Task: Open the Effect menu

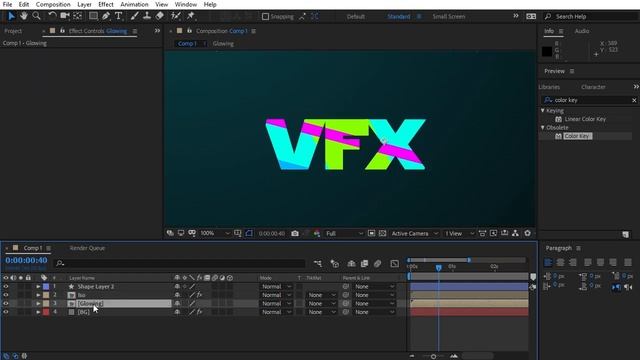Action: coord(106,4)
